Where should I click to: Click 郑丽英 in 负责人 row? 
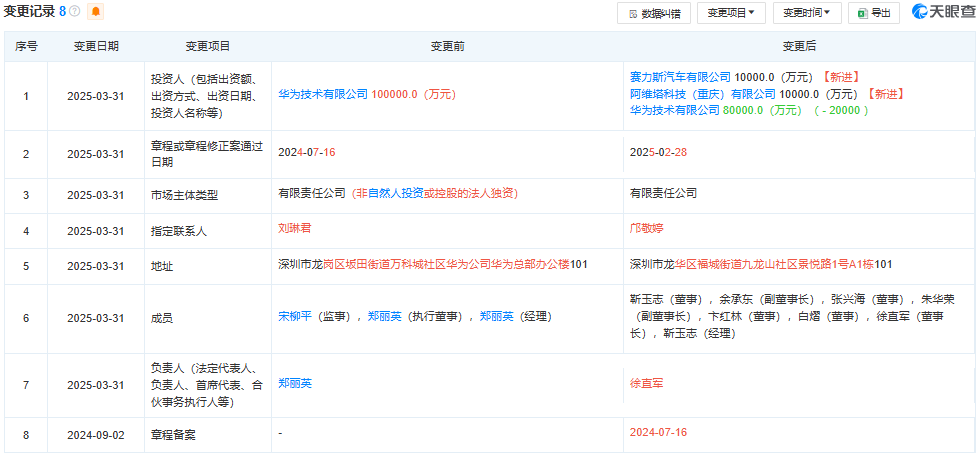[295, 383]
